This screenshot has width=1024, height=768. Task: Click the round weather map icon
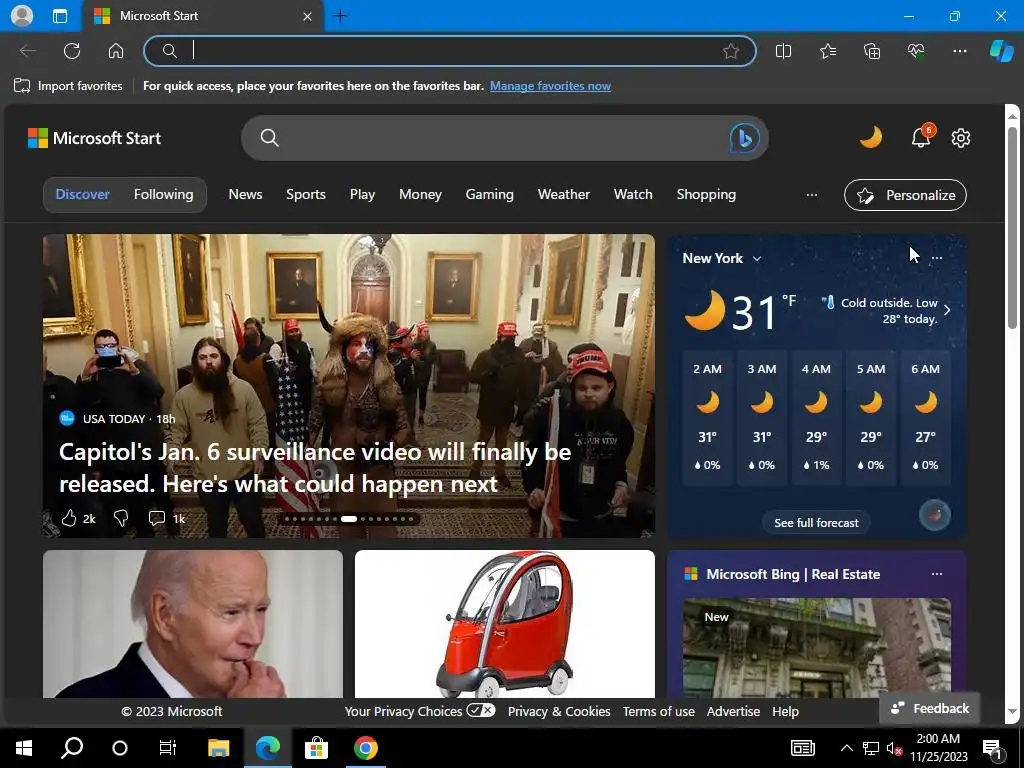click(935, 515)
